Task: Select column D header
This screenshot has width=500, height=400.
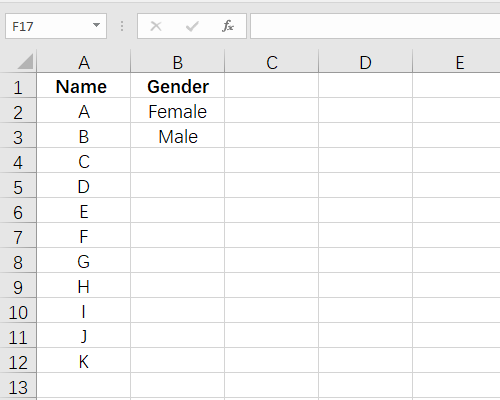Action: [366, 62]
